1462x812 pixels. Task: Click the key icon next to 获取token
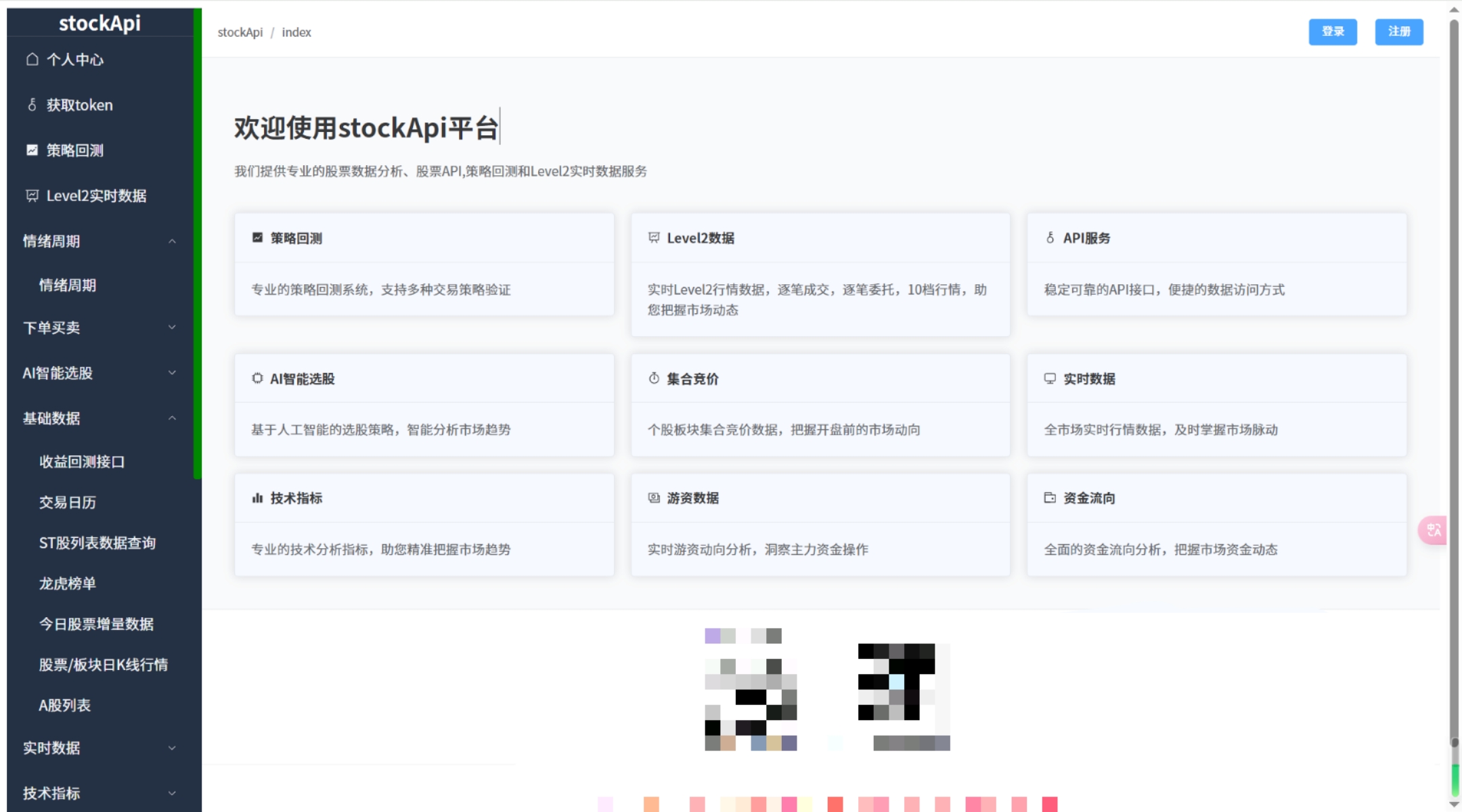(32, 105)
